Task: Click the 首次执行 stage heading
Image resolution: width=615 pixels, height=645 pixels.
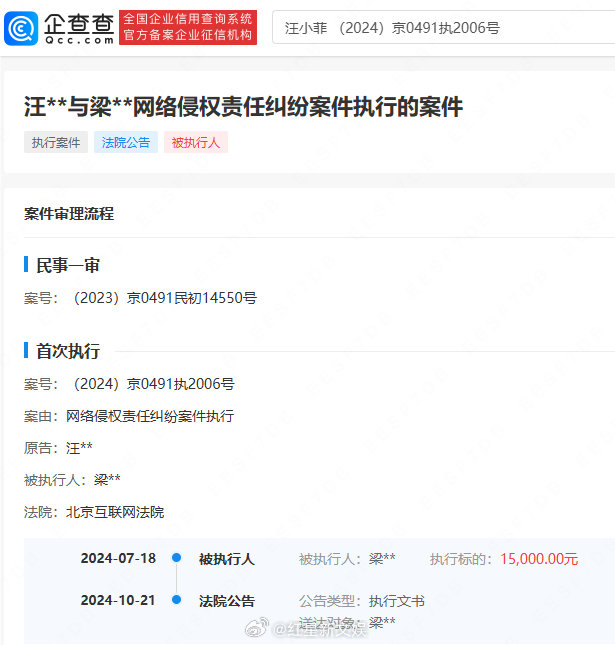Action: pyautogui.click(x=68, y=351)
